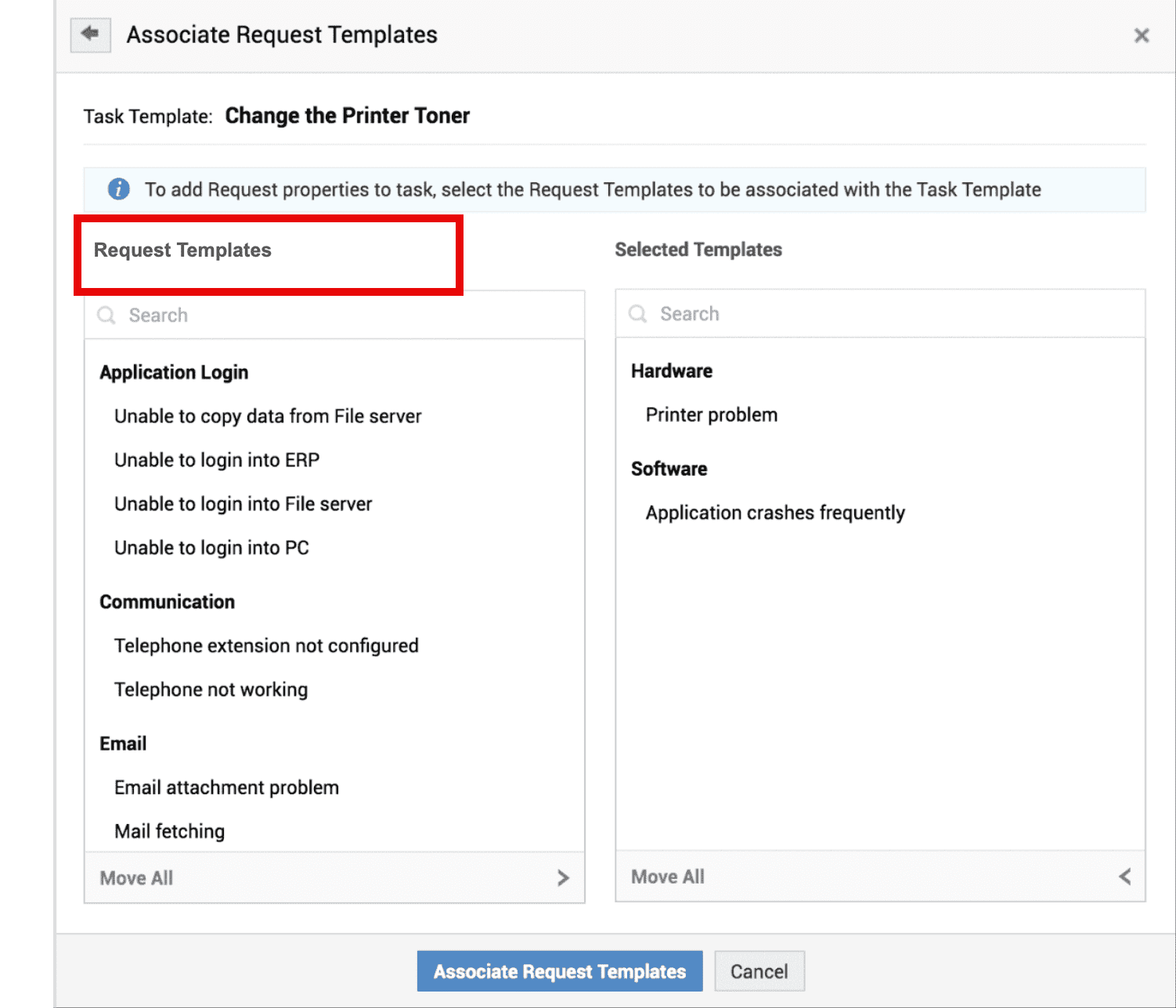The image size is (1176, 1008).
Task: Close the Associate Request Templates dialog
Action: click(1141, 35)
